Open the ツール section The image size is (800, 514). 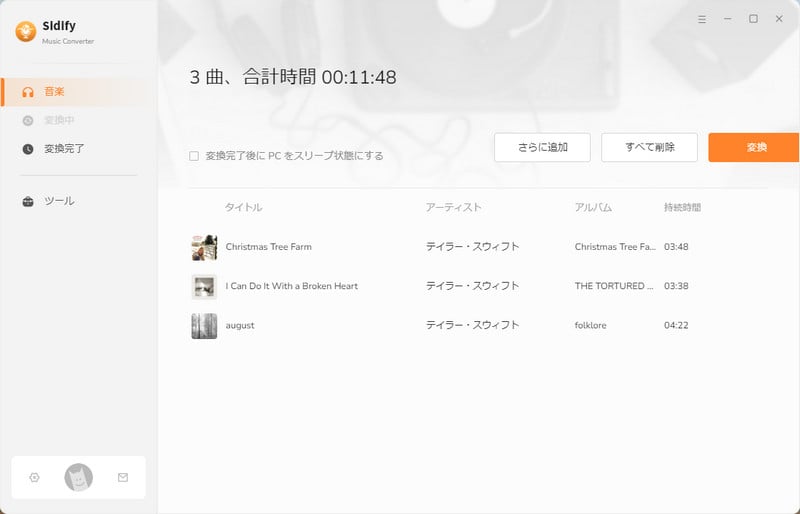pyautogui.click(x=79, y=201)
